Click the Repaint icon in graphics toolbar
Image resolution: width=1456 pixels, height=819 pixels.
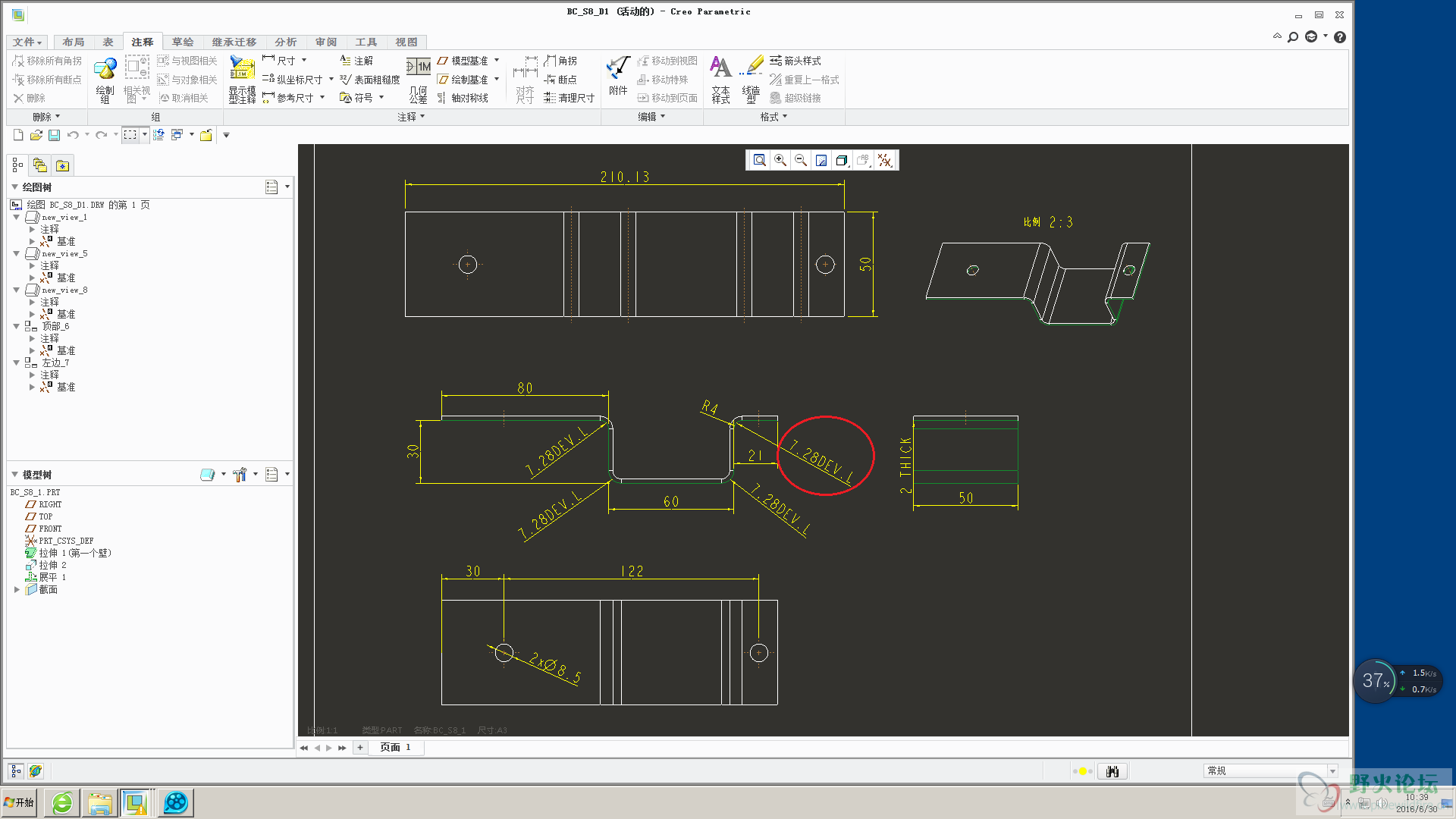(821, 160)
